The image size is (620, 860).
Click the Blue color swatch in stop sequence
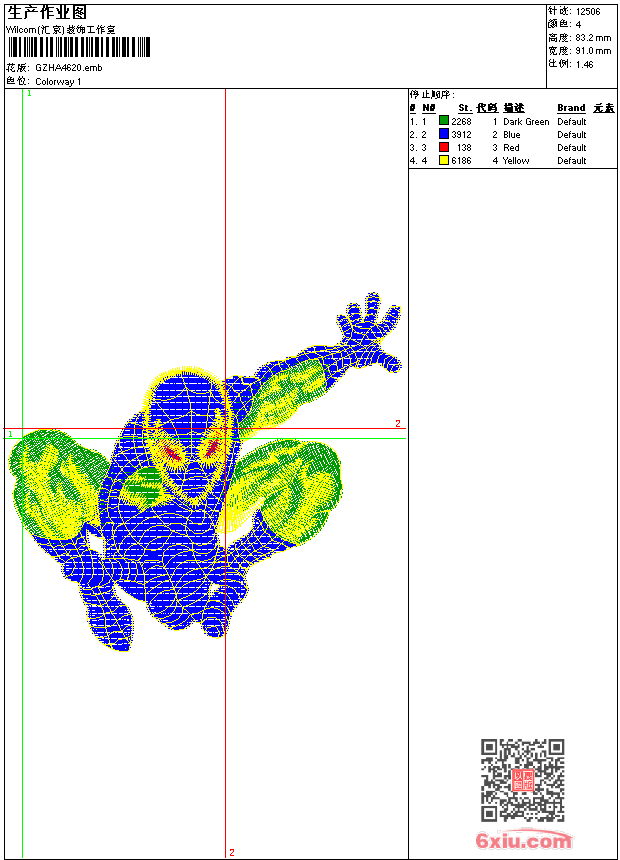pyautogui.click(x=444, y=134)
